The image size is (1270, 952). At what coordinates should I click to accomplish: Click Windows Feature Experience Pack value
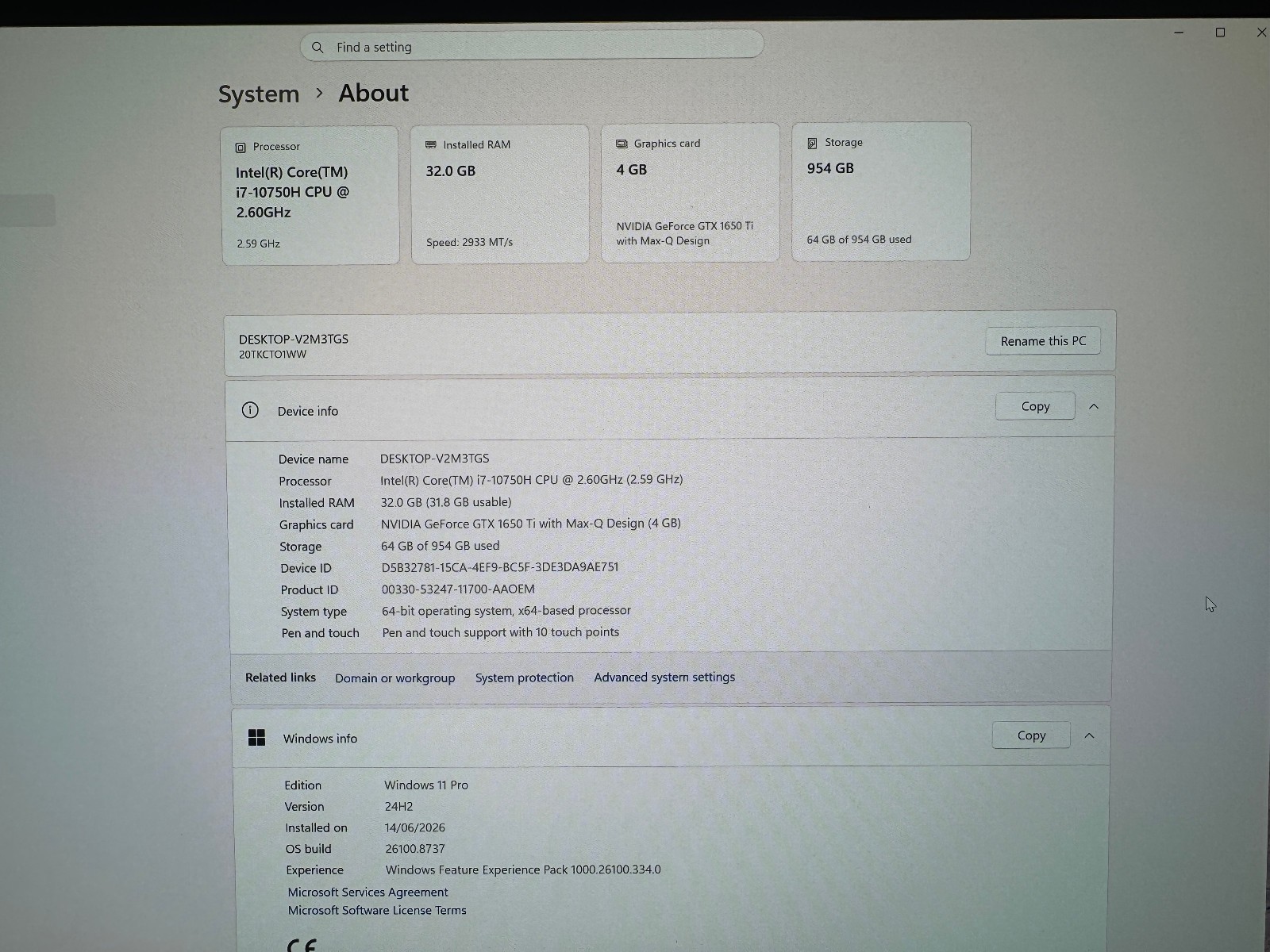523,869
